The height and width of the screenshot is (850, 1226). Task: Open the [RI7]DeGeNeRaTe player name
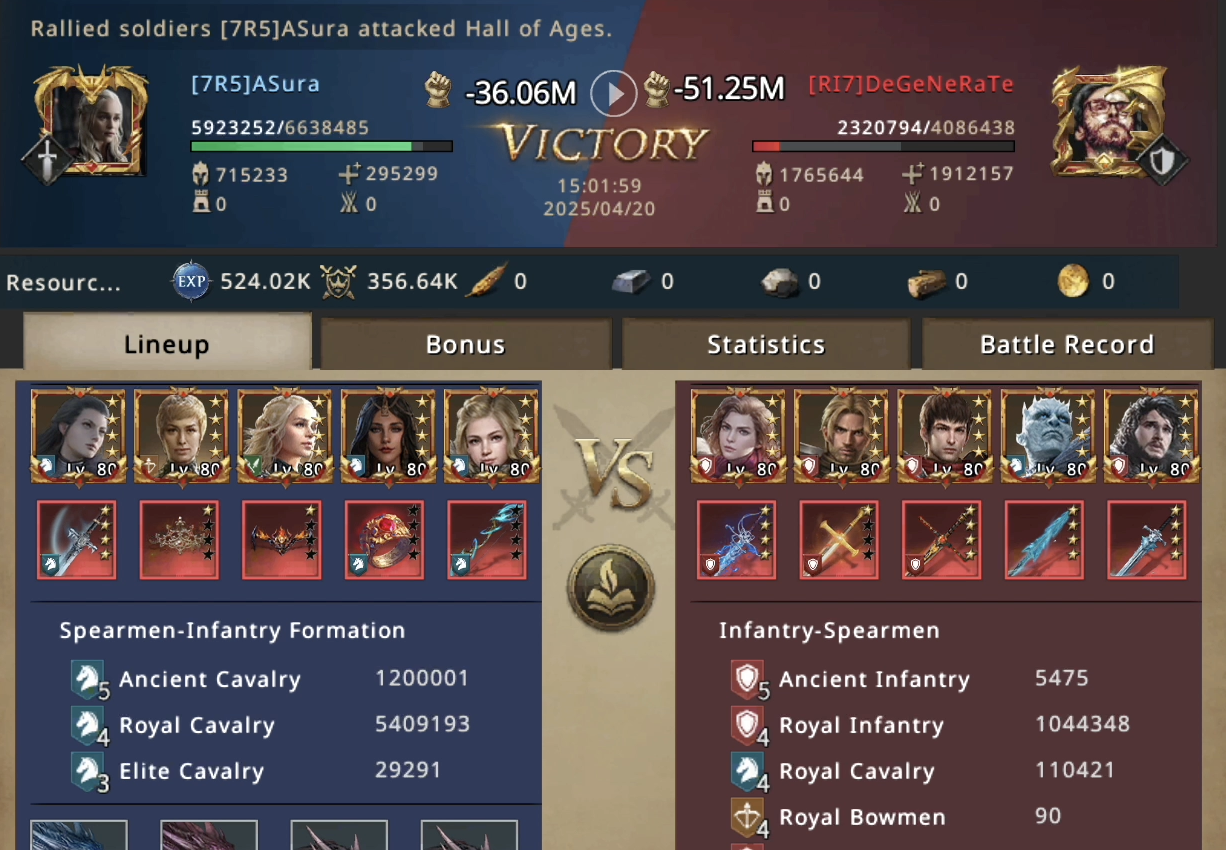point(911,84)
